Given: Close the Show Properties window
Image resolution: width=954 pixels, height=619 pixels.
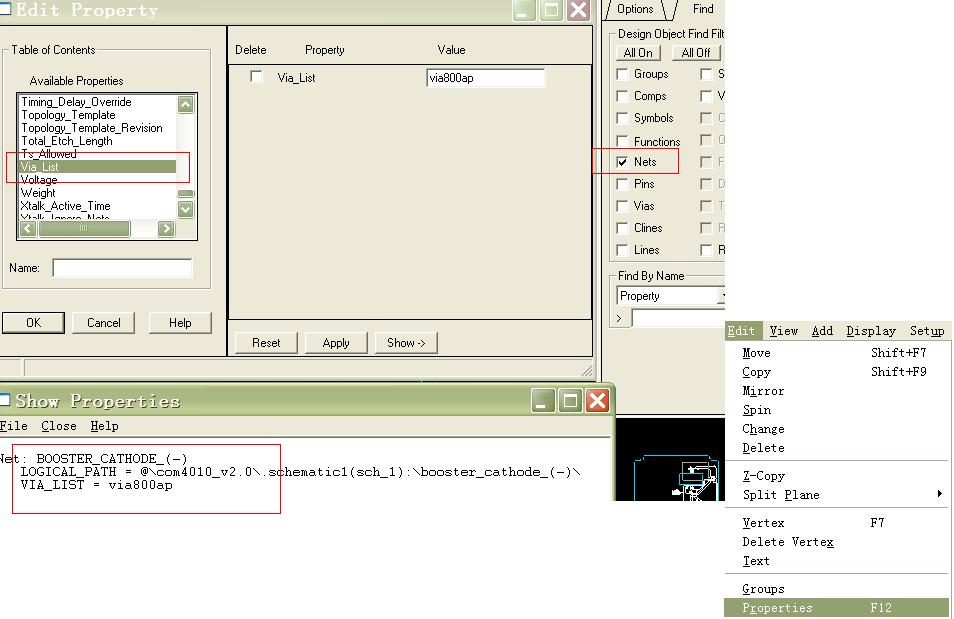Looking at the screenshot, I should tap(597, 401).
